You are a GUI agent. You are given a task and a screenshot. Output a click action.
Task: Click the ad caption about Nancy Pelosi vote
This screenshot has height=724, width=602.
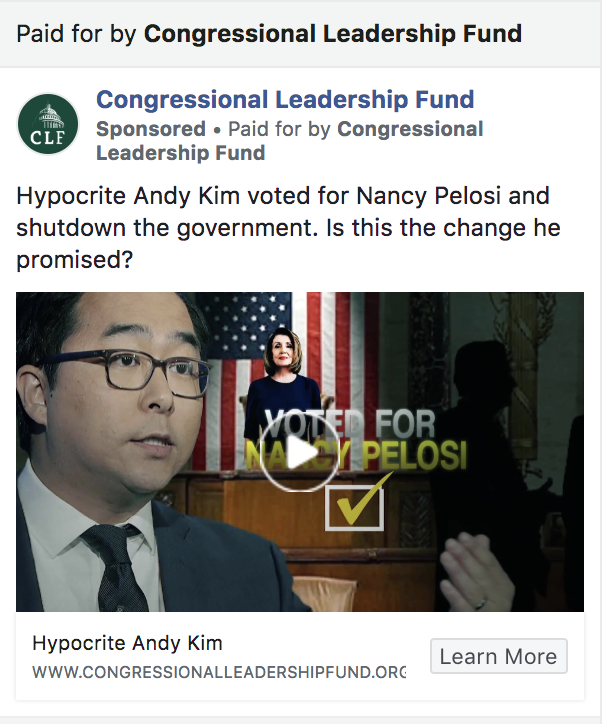(288, 228)
